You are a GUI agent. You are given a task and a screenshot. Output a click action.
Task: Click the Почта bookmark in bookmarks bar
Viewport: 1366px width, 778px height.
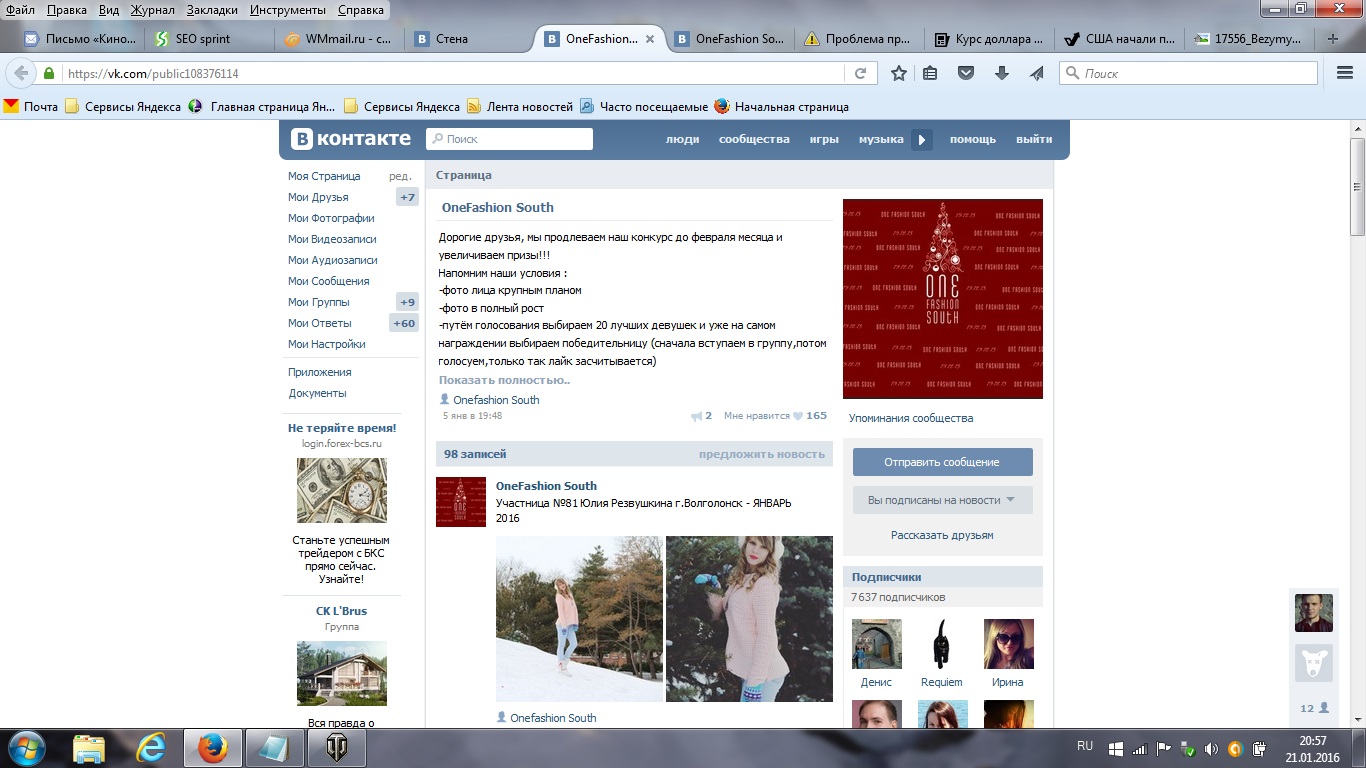(31, 107)
